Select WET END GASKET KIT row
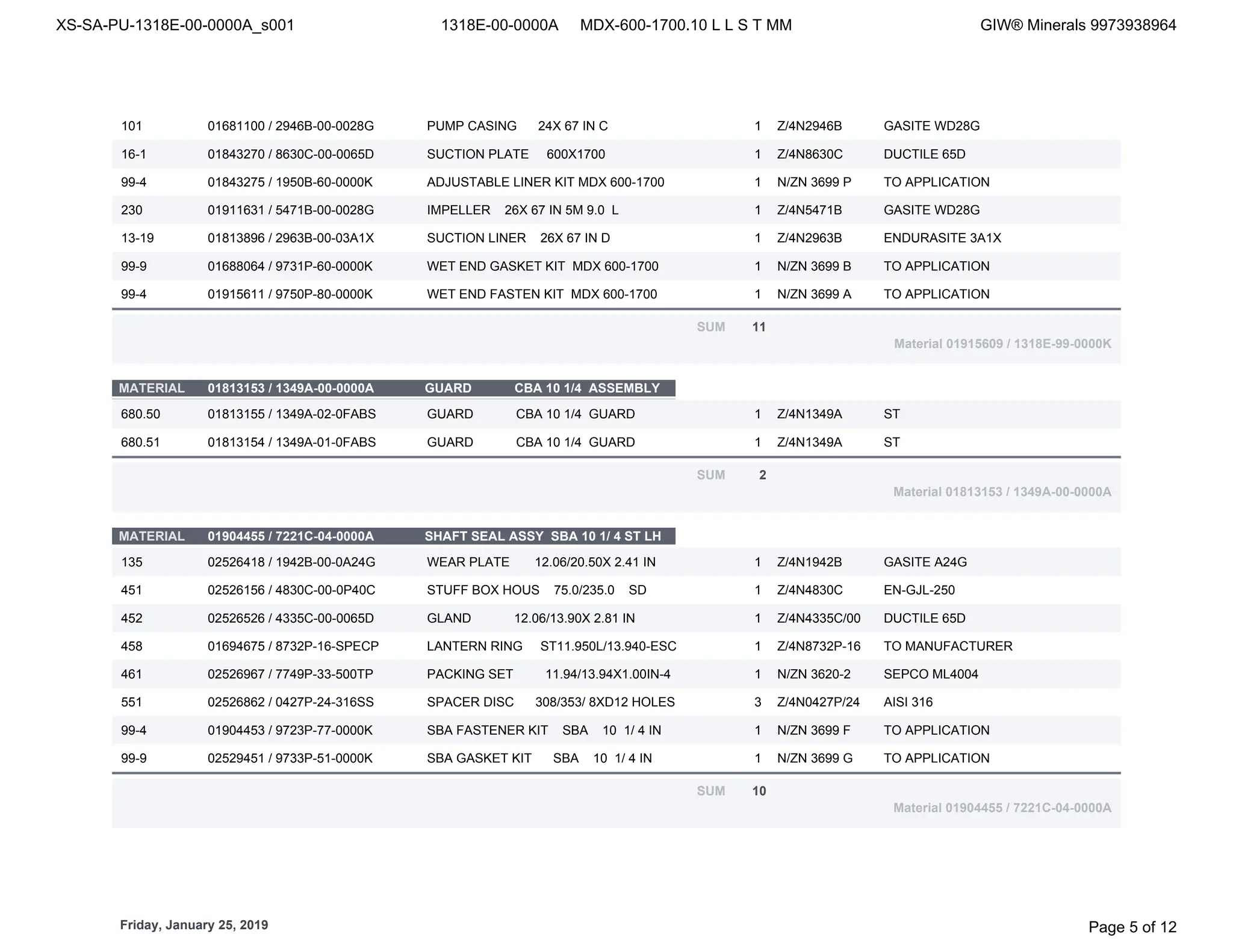Image resolution: width=1233 pixels, height=952 pixels. pyautogui.click(x=542, y=267)
